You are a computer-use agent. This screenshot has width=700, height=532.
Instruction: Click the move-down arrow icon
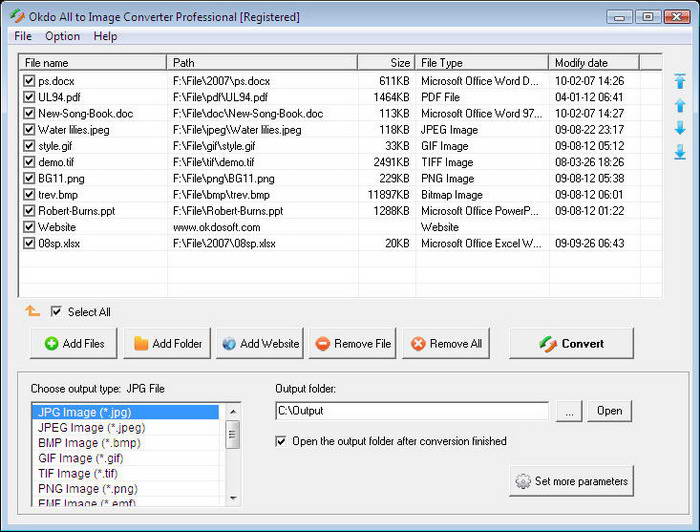pyautogui.click(x=680, y=128)
